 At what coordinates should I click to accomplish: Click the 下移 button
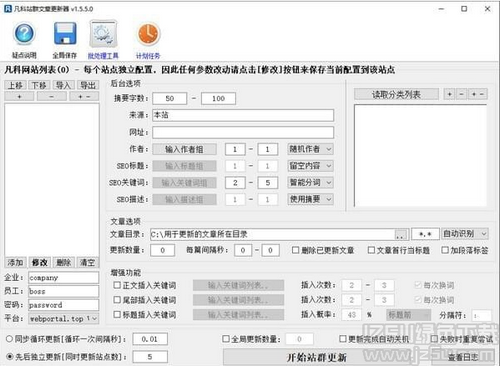(x=39, y=85)
